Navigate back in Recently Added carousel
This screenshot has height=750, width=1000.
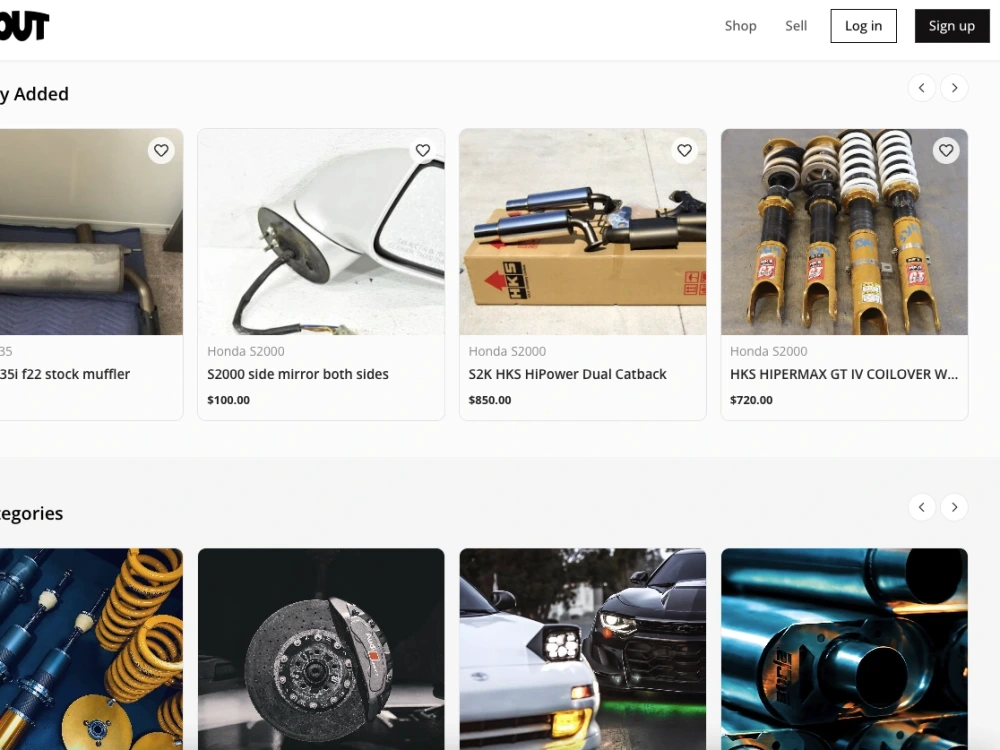pos(922,87)
